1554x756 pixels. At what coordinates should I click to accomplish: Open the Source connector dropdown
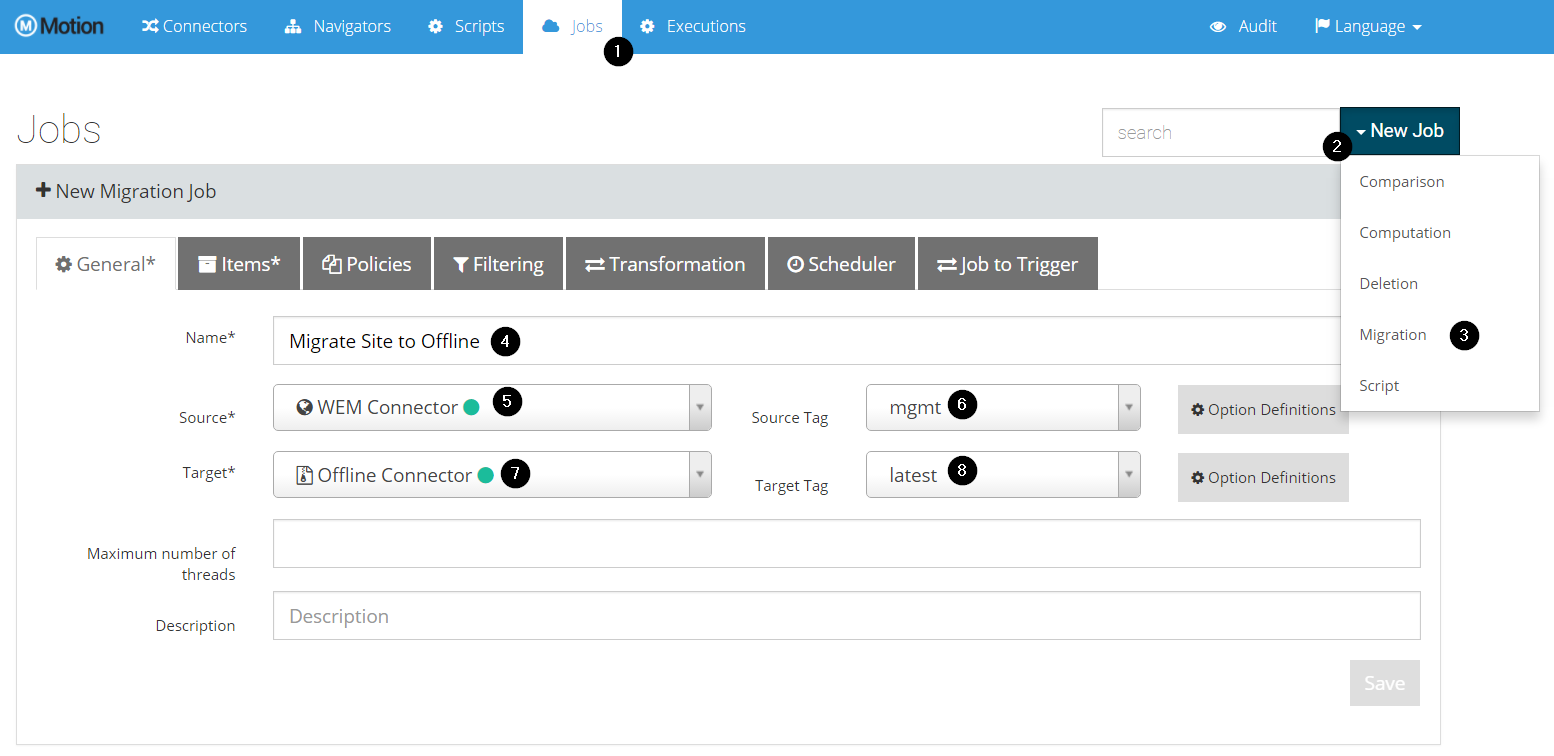[492, 407]
